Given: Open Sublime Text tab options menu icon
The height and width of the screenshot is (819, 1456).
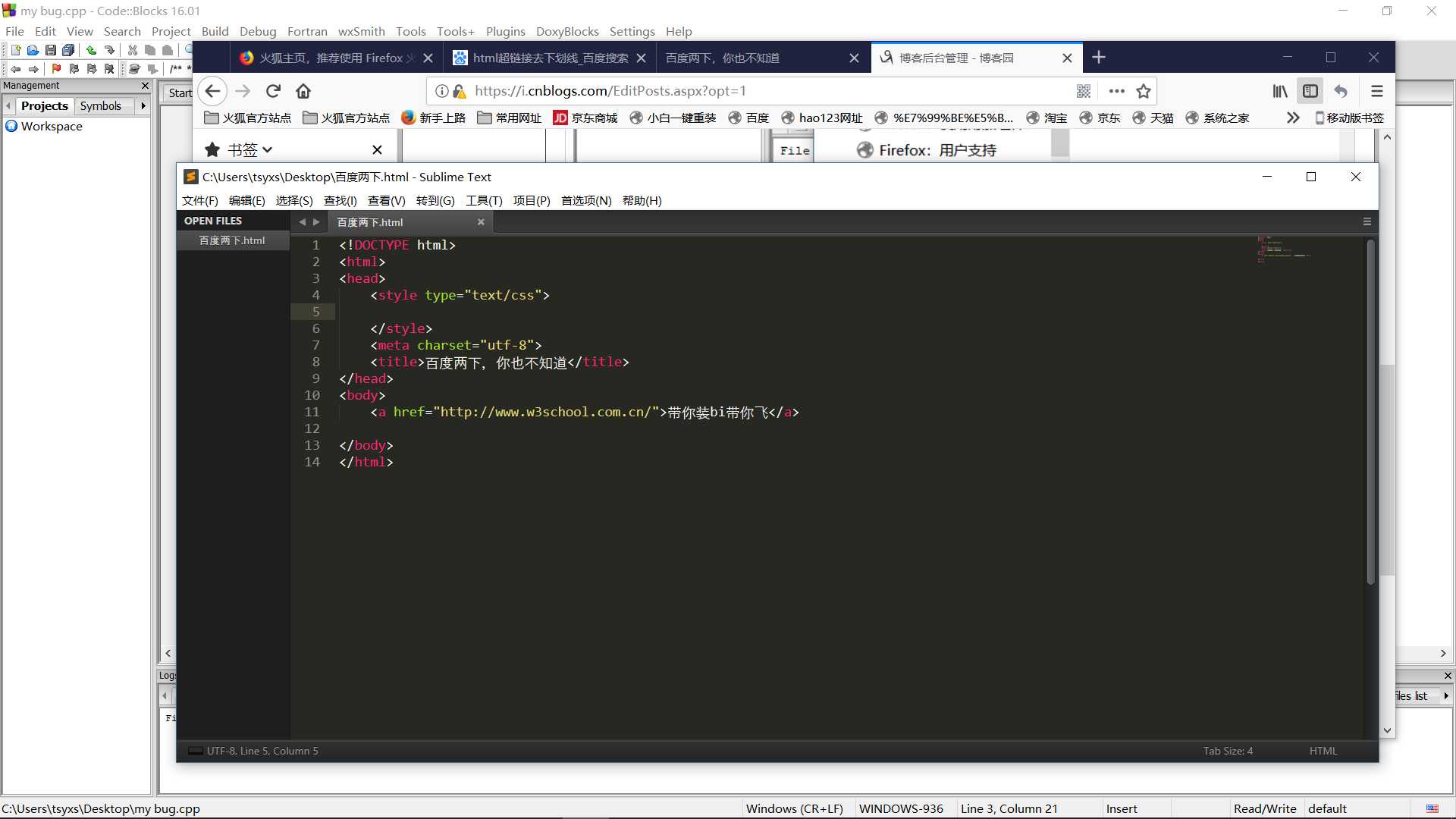Looking at the screenshot, I should coord(1367,222).
